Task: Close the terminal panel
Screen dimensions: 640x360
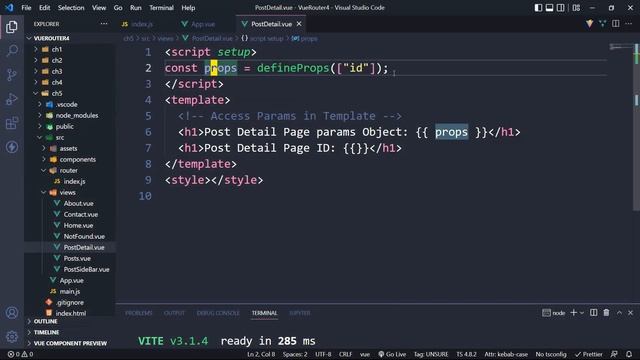Action: tap(630, 313)
